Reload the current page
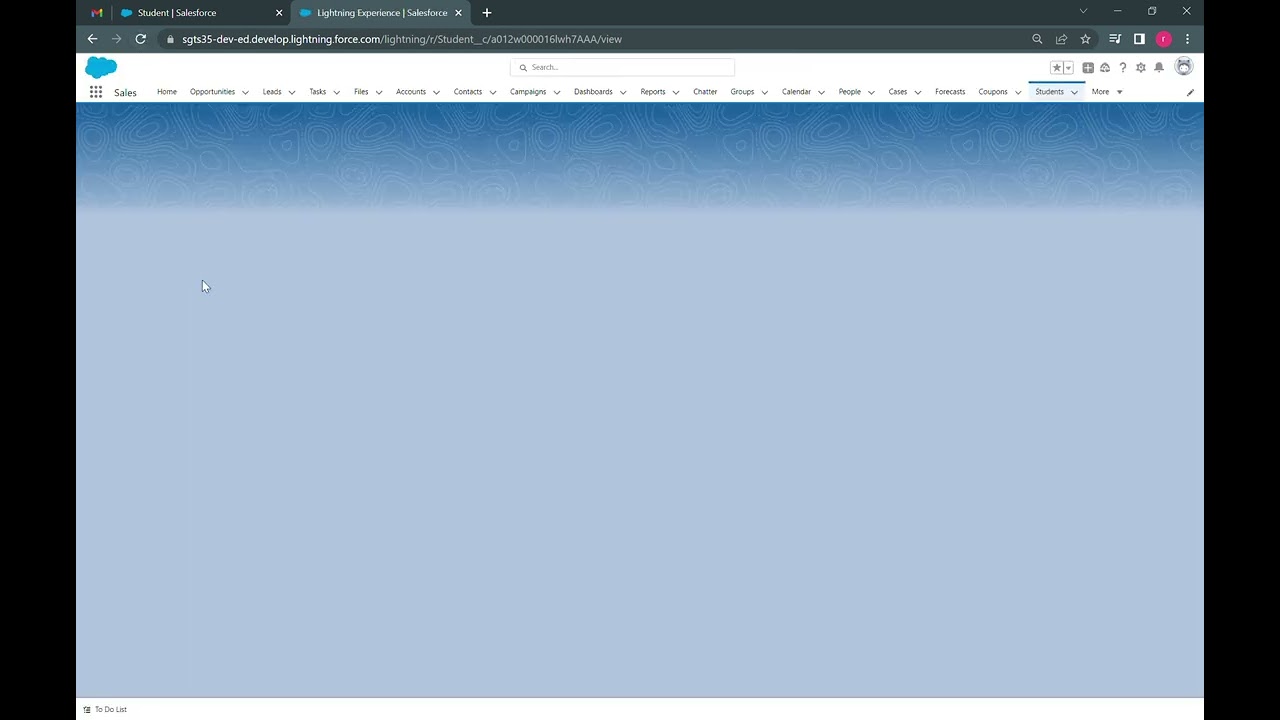The image size is (1280, 720). (141, 39)
